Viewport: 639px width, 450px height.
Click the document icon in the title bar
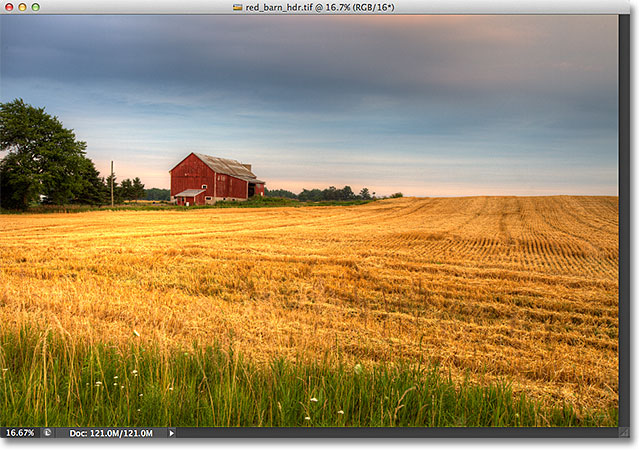tap(238, 7)
